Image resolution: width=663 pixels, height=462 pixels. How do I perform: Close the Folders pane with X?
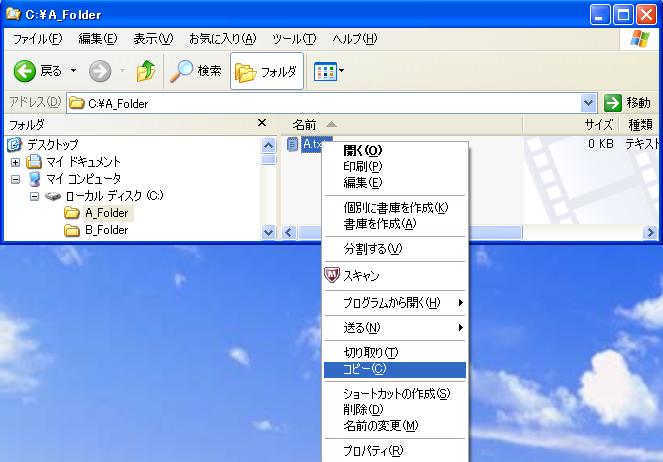(262, 123)
